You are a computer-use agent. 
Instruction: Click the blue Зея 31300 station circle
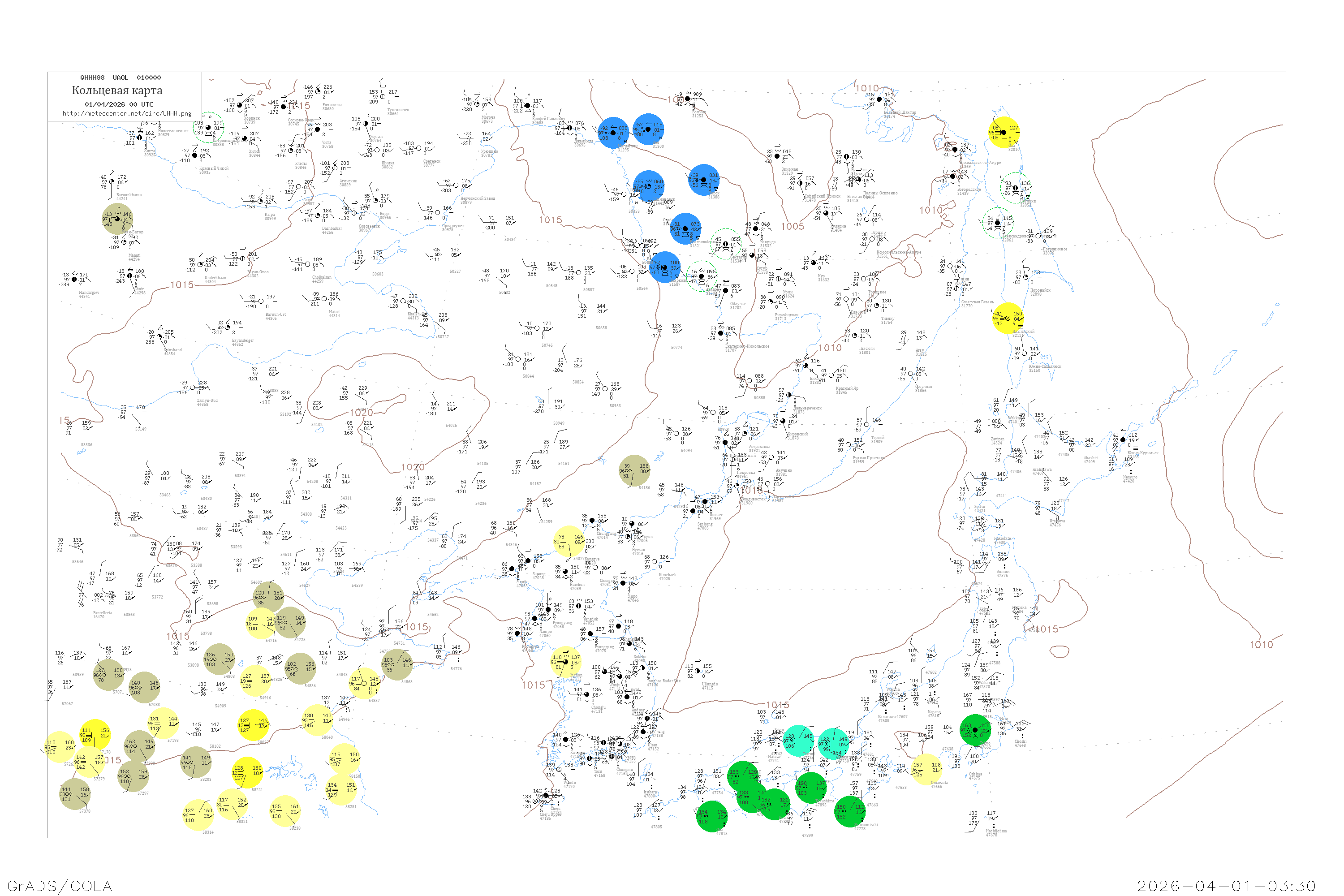(648, 129)
